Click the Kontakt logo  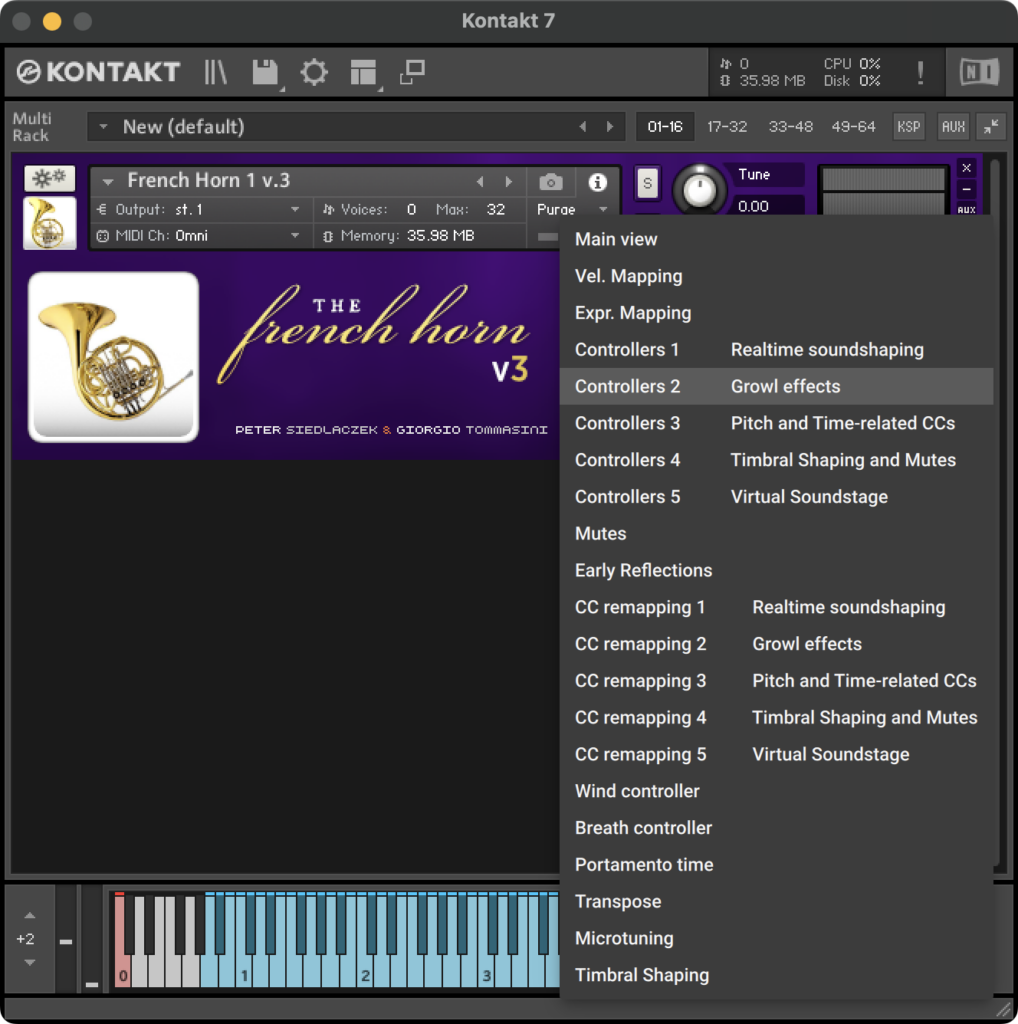click(x=99, y=72)
